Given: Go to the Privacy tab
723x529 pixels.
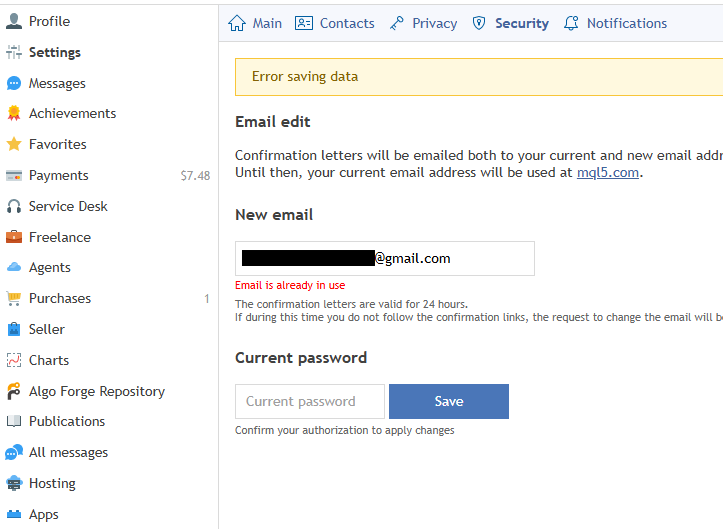Looking at the screenshot, I should tap(422, 23).
